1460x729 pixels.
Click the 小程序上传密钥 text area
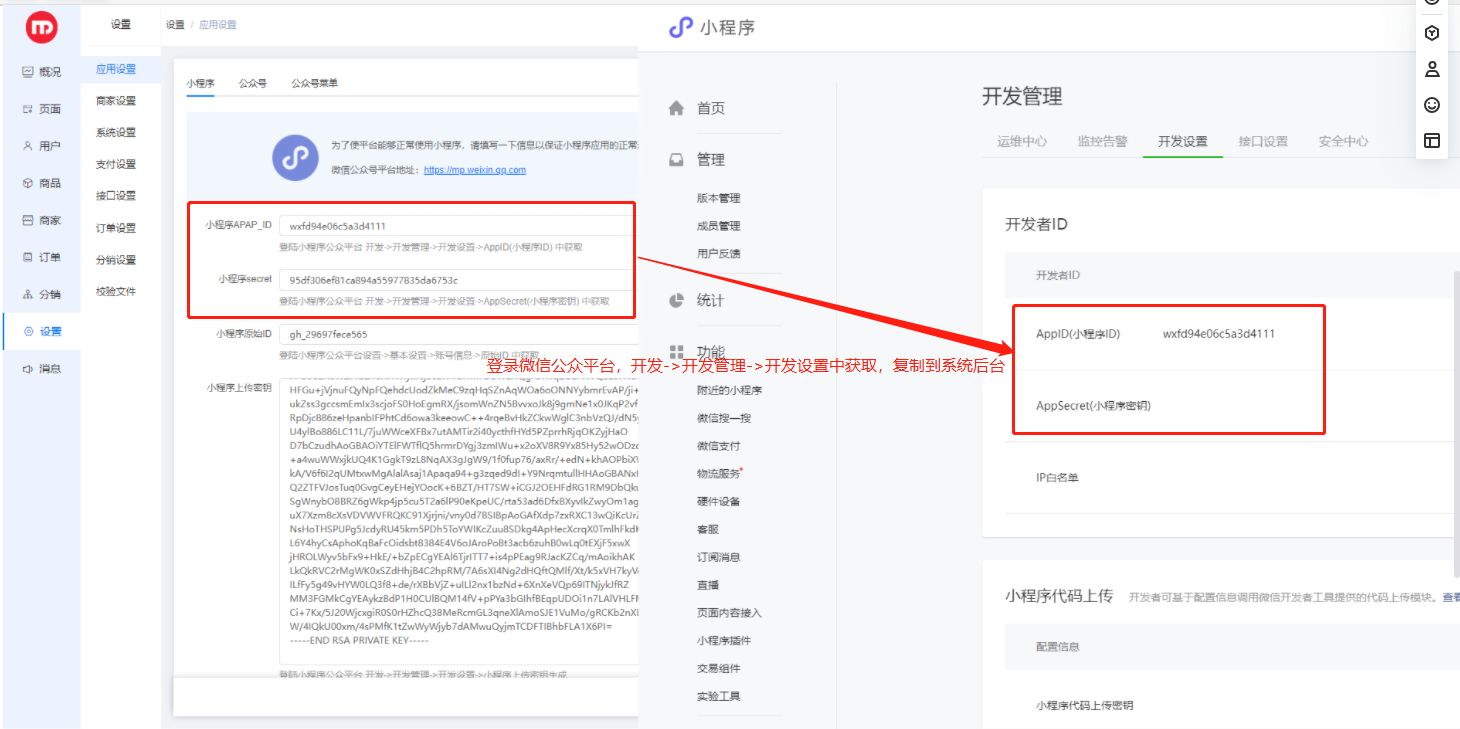(459, 520)
